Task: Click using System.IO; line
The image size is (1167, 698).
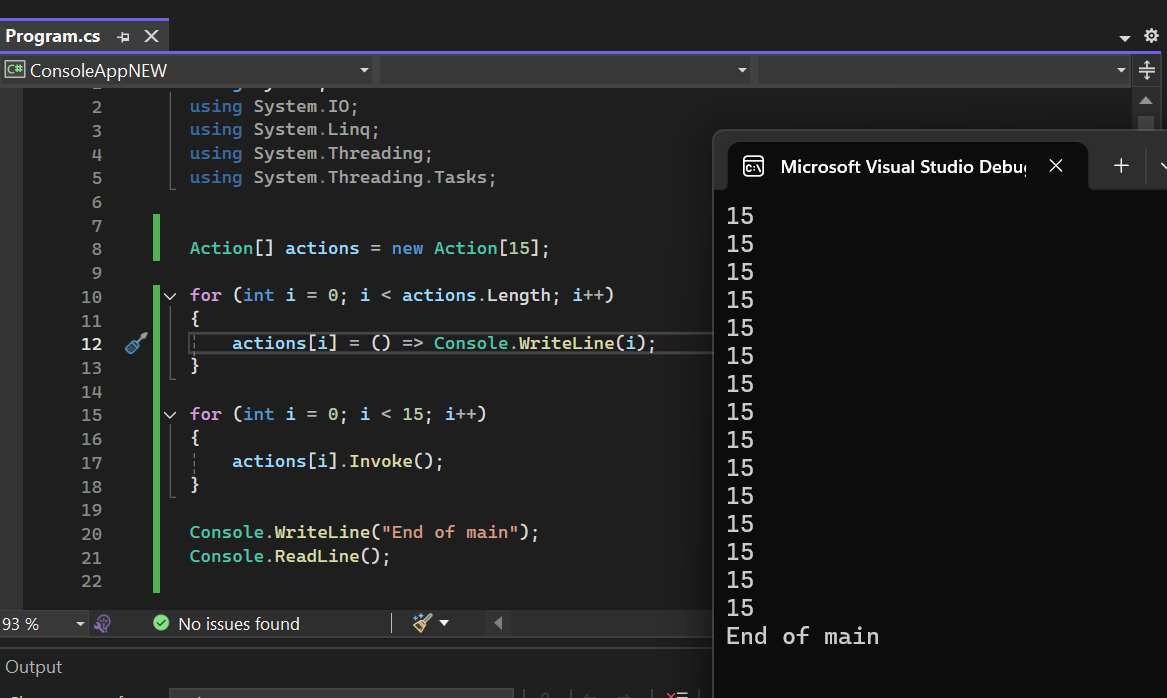Action: coord(274,107)
